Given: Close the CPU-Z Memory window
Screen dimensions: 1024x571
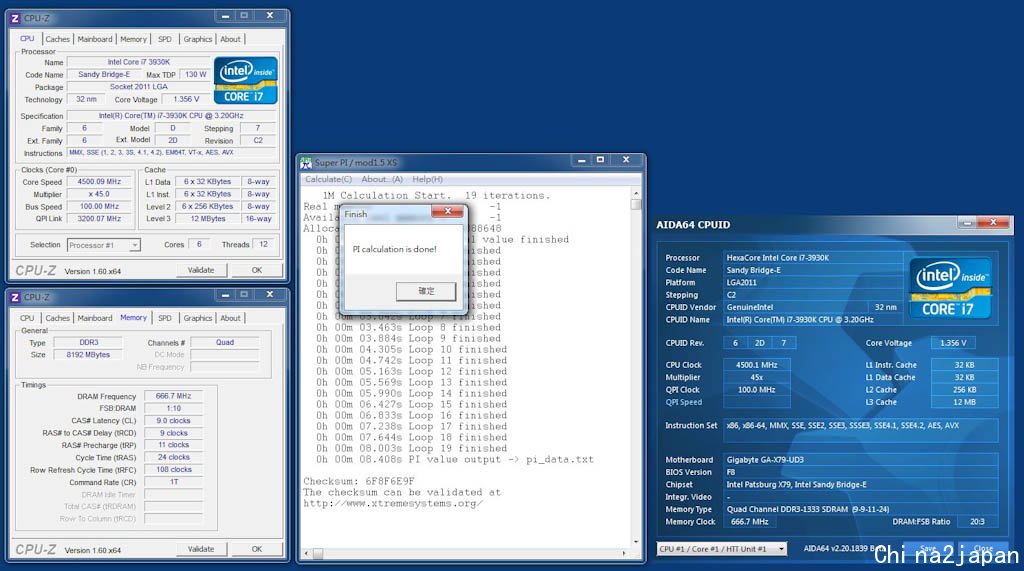Looking at the screenshot, I should [270, 295].
